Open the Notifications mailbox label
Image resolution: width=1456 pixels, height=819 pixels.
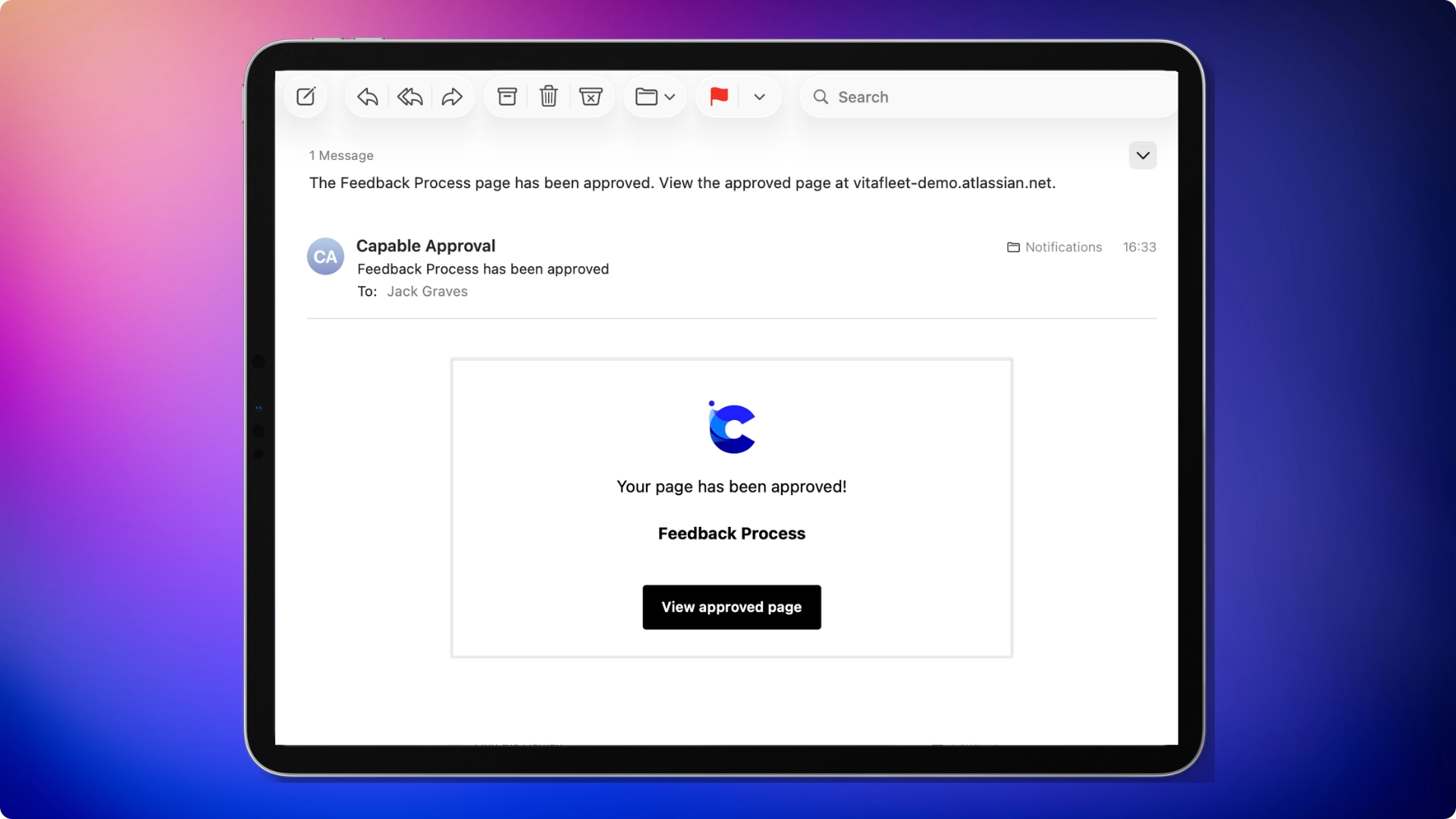coord(1055,247)
